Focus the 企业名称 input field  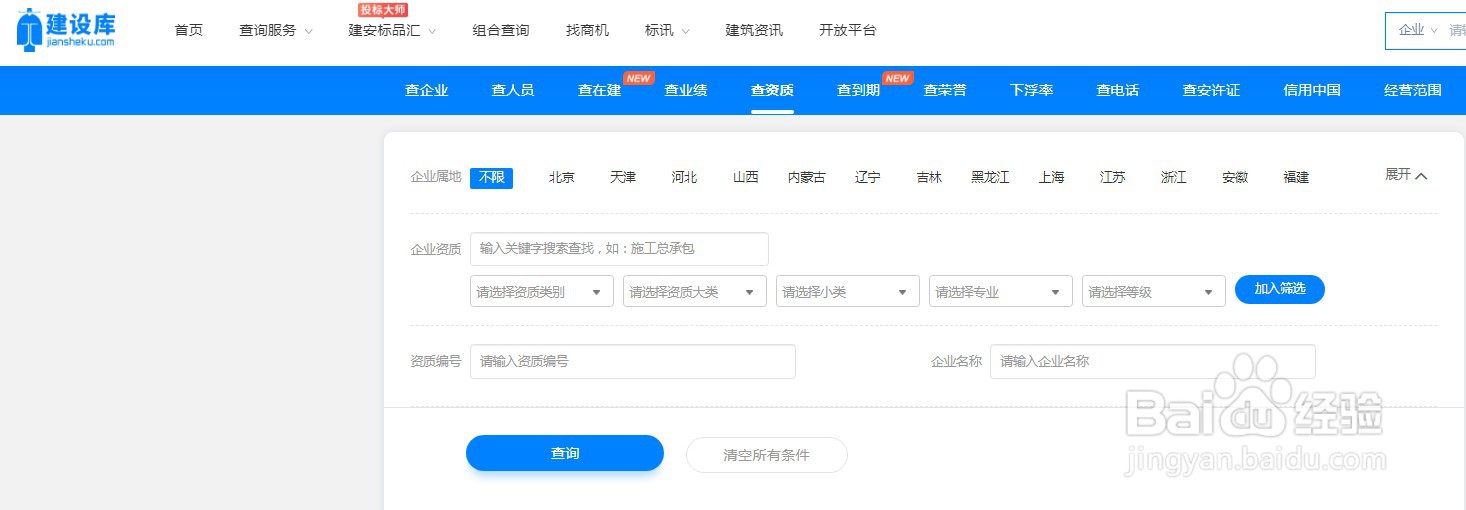[1152, 361]
